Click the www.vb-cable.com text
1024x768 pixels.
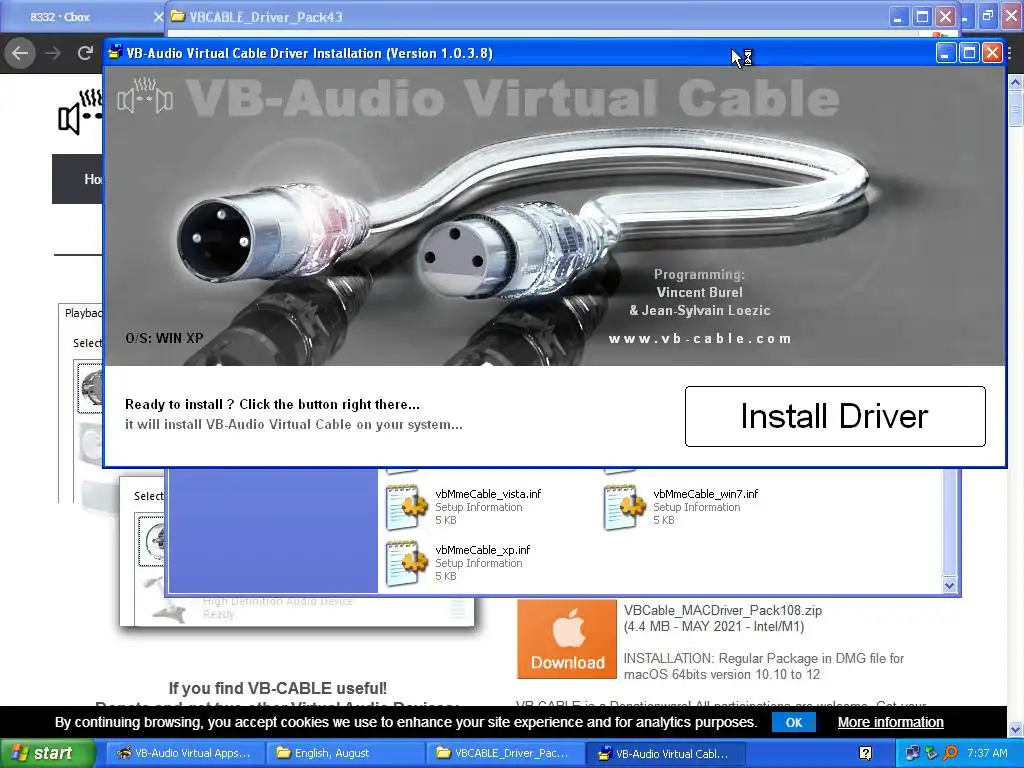tap(699, 338)
